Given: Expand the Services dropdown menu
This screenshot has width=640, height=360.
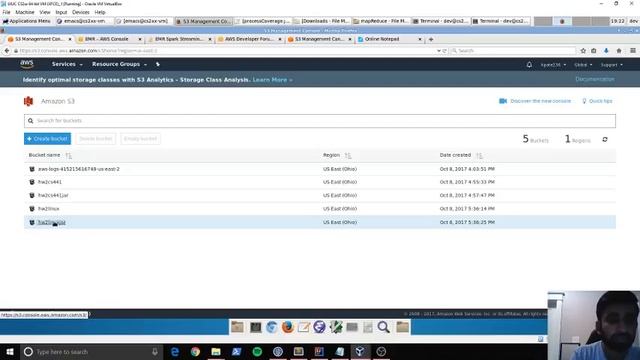Looking at the screenshot, I should 67,64.
